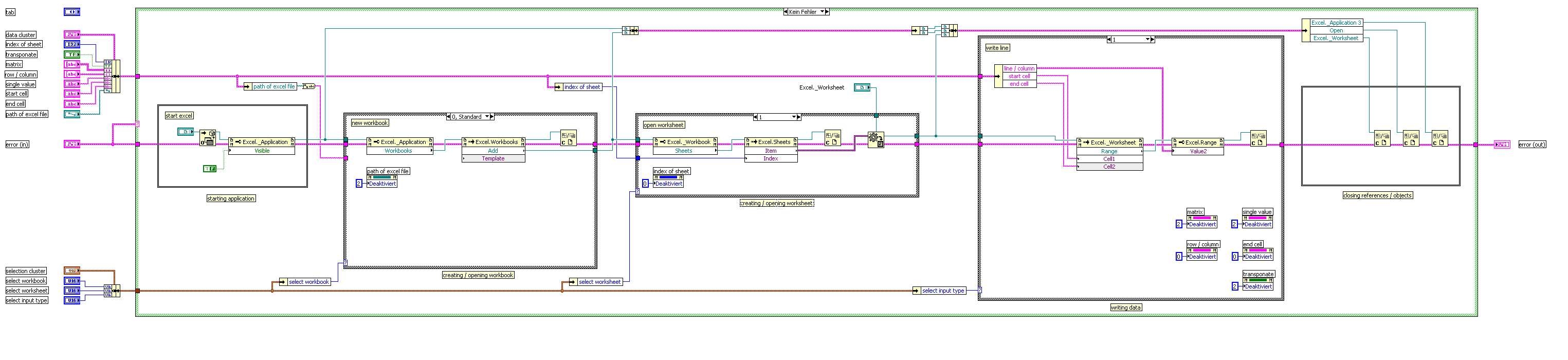Image resolution: width=1568 pixels, height=360 pixels.
Task: Click the input cluster Bundle node near data terminals
Action: [112, 76]
